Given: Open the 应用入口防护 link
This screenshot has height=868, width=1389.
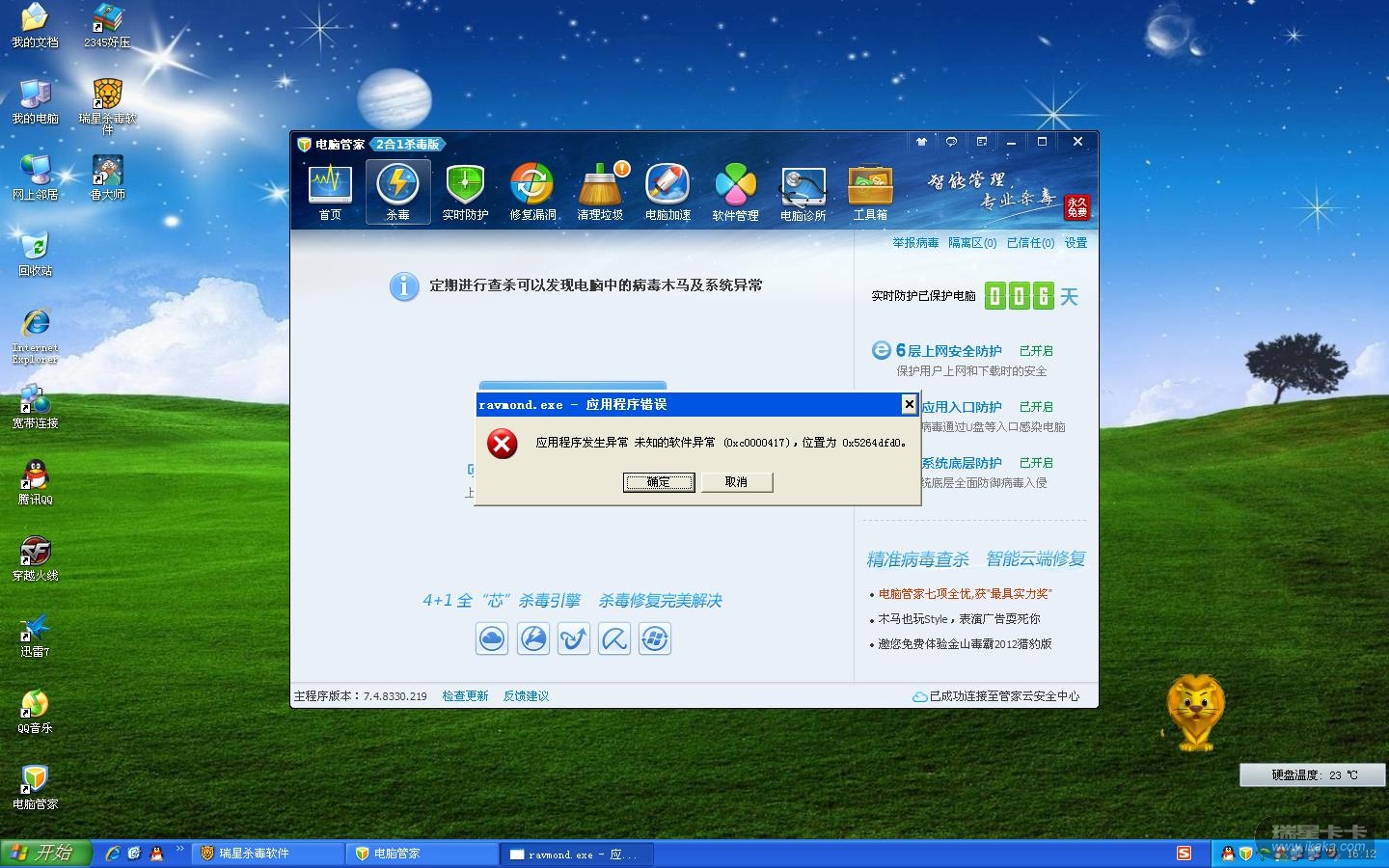Looking at the screenshot, I should (962, 407).
